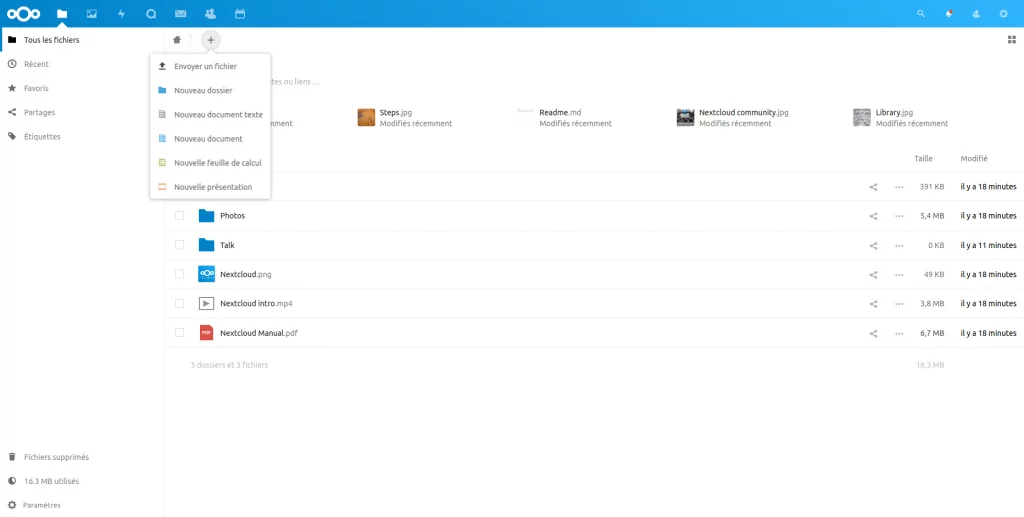Image resolution: width=1024 pixels, height=517 pixels.
Task: Open the Activity lightning bolt icon
Action: [x=121, y=14]
